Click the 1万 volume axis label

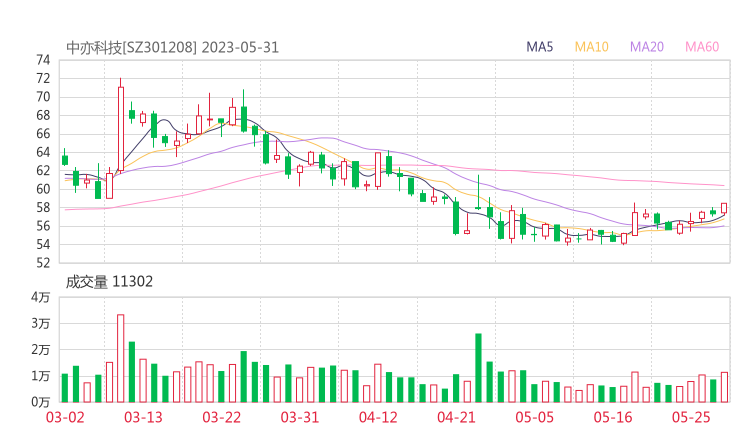pyautogui.click(x=41, y=376)
